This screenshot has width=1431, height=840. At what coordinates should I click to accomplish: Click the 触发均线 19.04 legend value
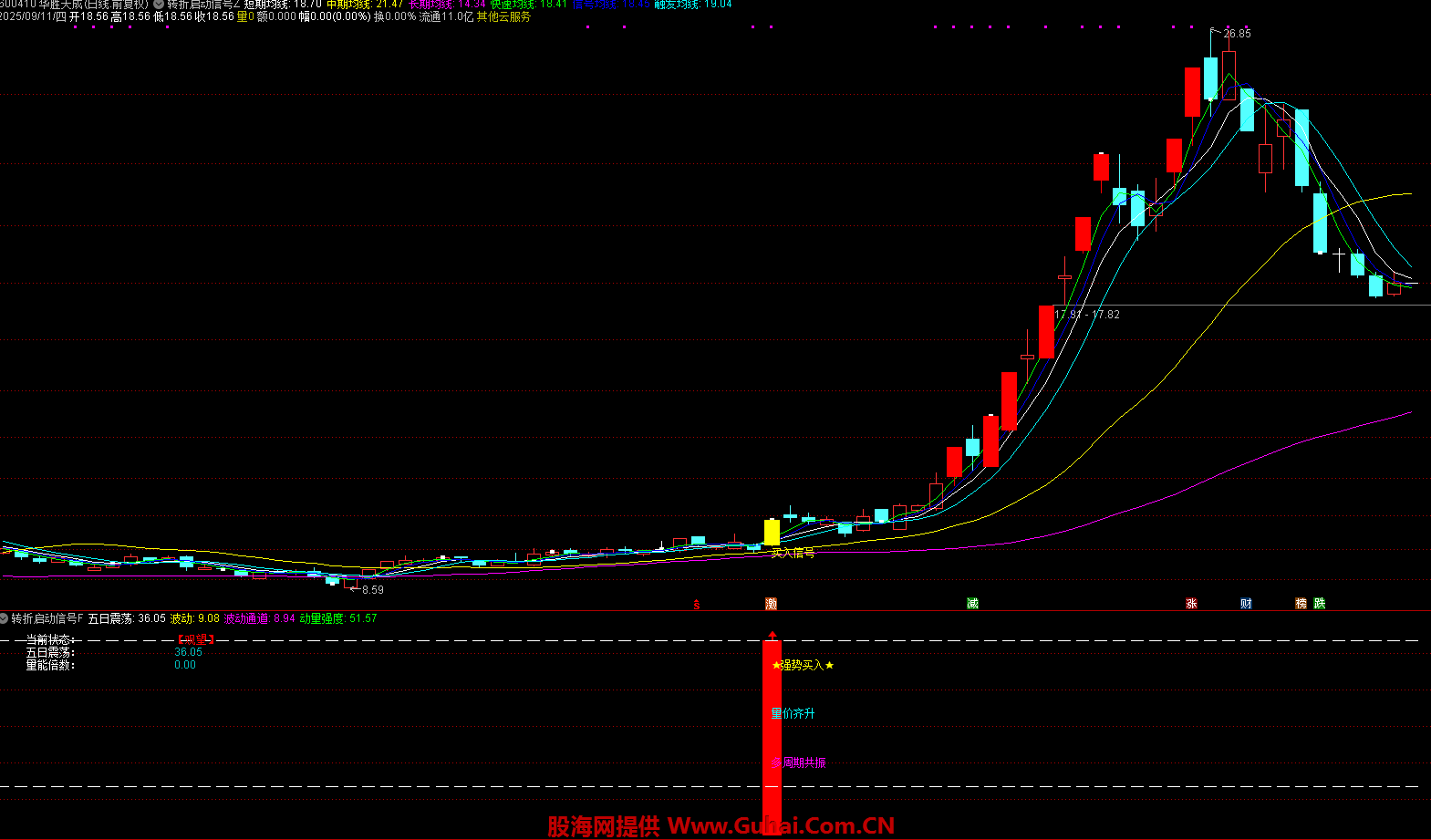(693, 5)
